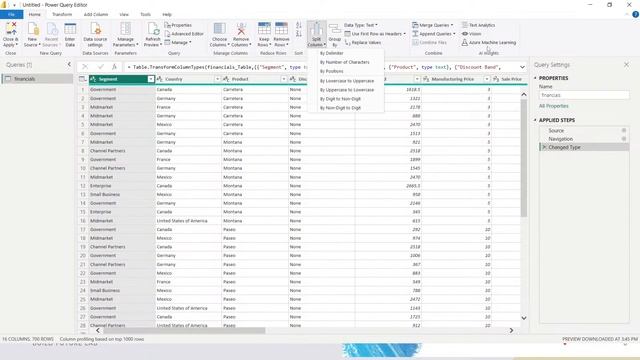The height and width of the screenshot is (360, 640).
Task: Click the Choose Columns icon
Action: (x=219, y=29)
